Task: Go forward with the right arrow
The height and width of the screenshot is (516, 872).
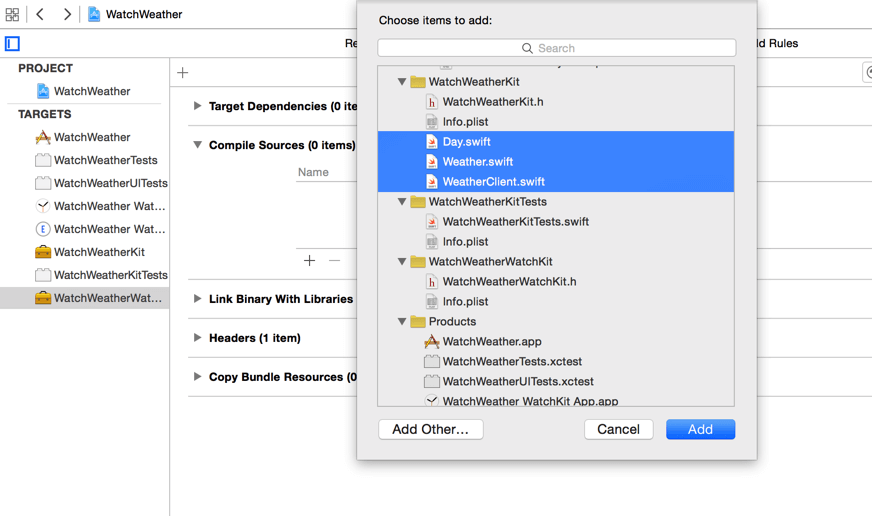Action: coord(67,15)
